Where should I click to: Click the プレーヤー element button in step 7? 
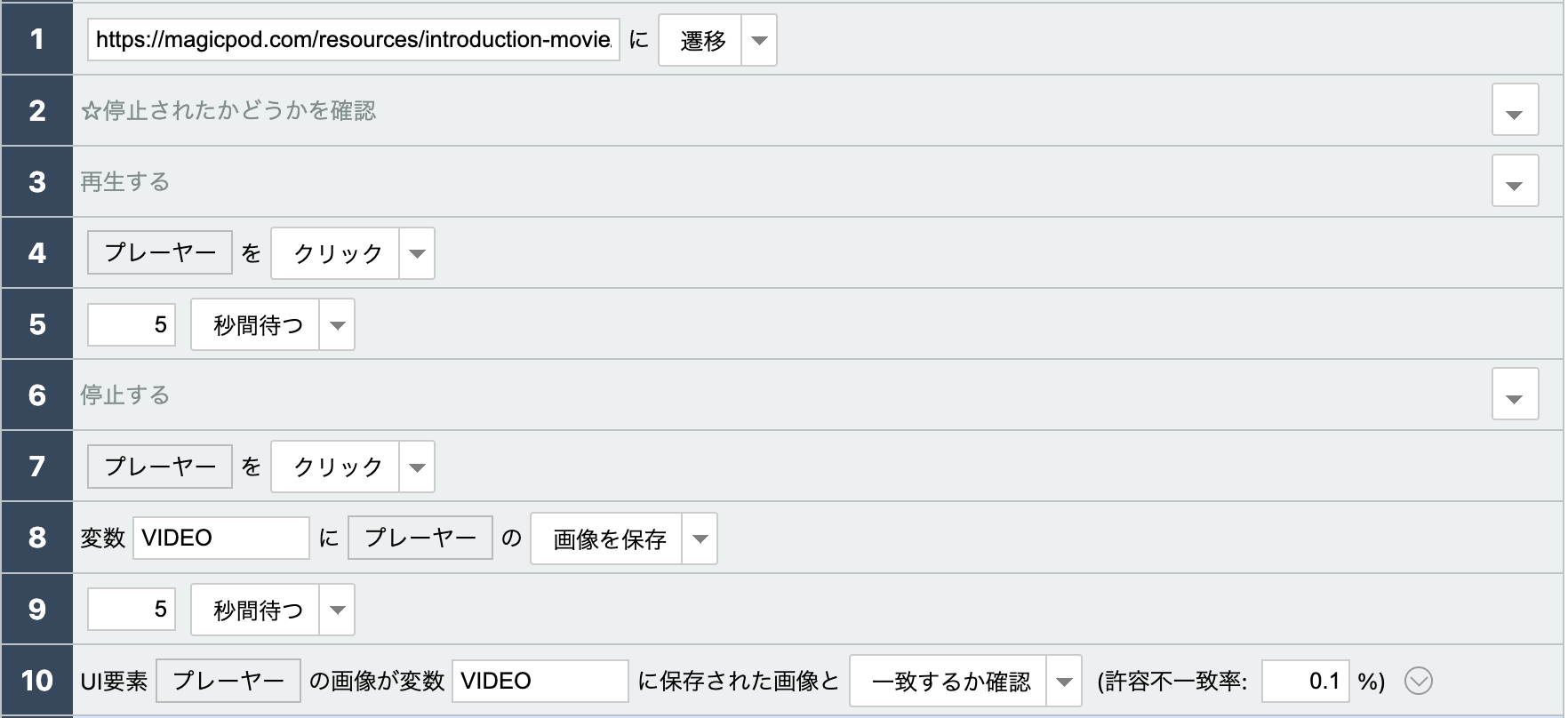pyautogui.click(x=160, y=466)
